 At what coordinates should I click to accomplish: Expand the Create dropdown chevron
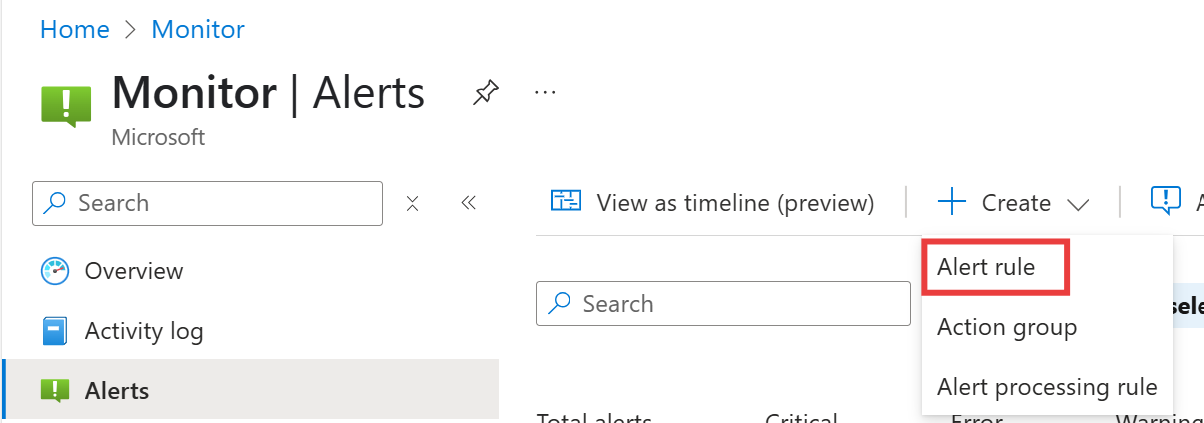pyautogui.click(x=1078, y=204)
